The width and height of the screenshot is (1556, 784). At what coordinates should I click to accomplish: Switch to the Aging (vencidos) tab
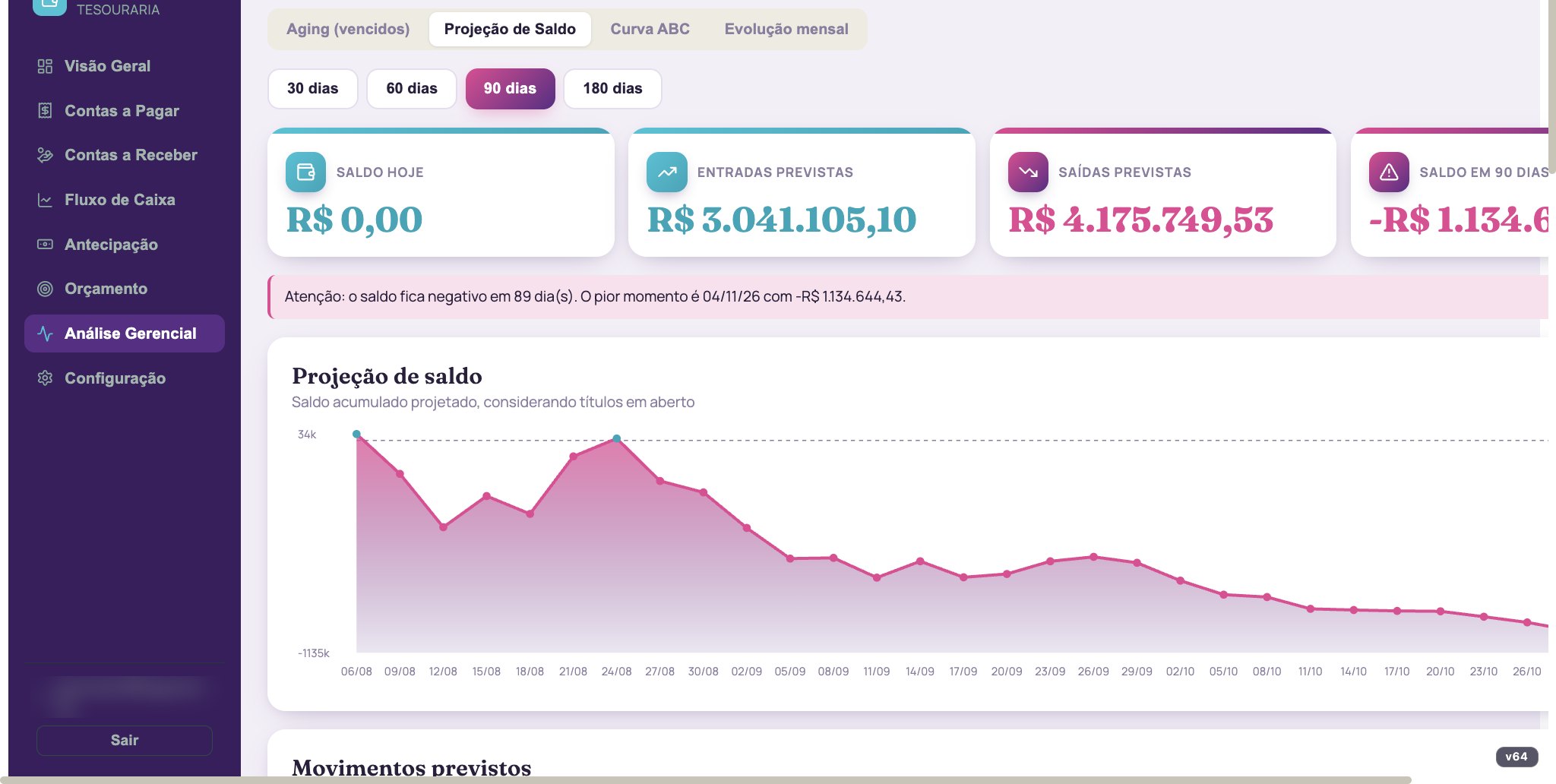(348, 29)
